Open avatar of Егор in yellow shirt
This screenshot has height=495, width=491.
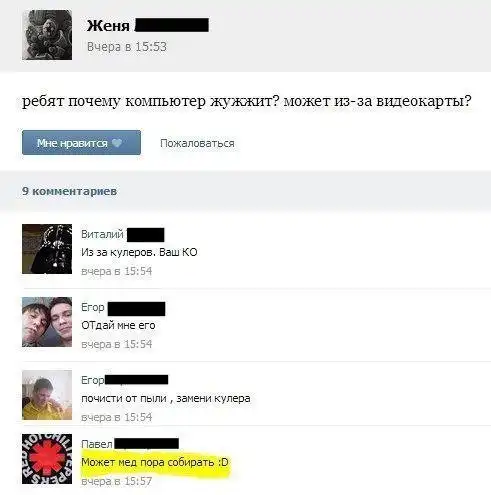click(47, 395)
